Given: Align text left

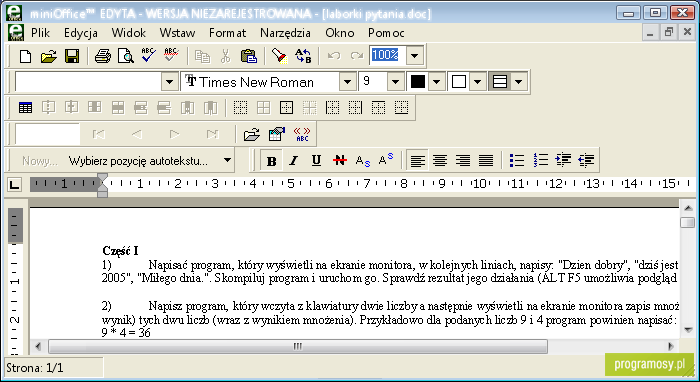Looking at the screenshot, I should click(x=417, y=160).
